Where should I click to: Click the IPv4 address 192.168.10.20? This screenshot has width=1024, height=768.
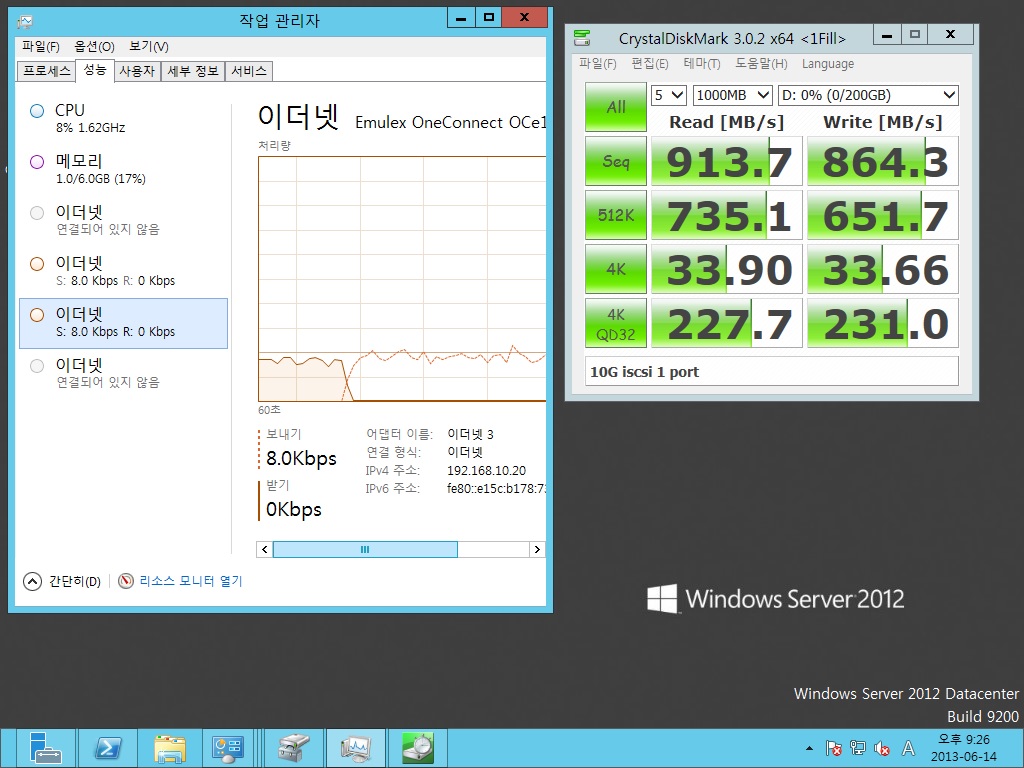click(487, 470)
